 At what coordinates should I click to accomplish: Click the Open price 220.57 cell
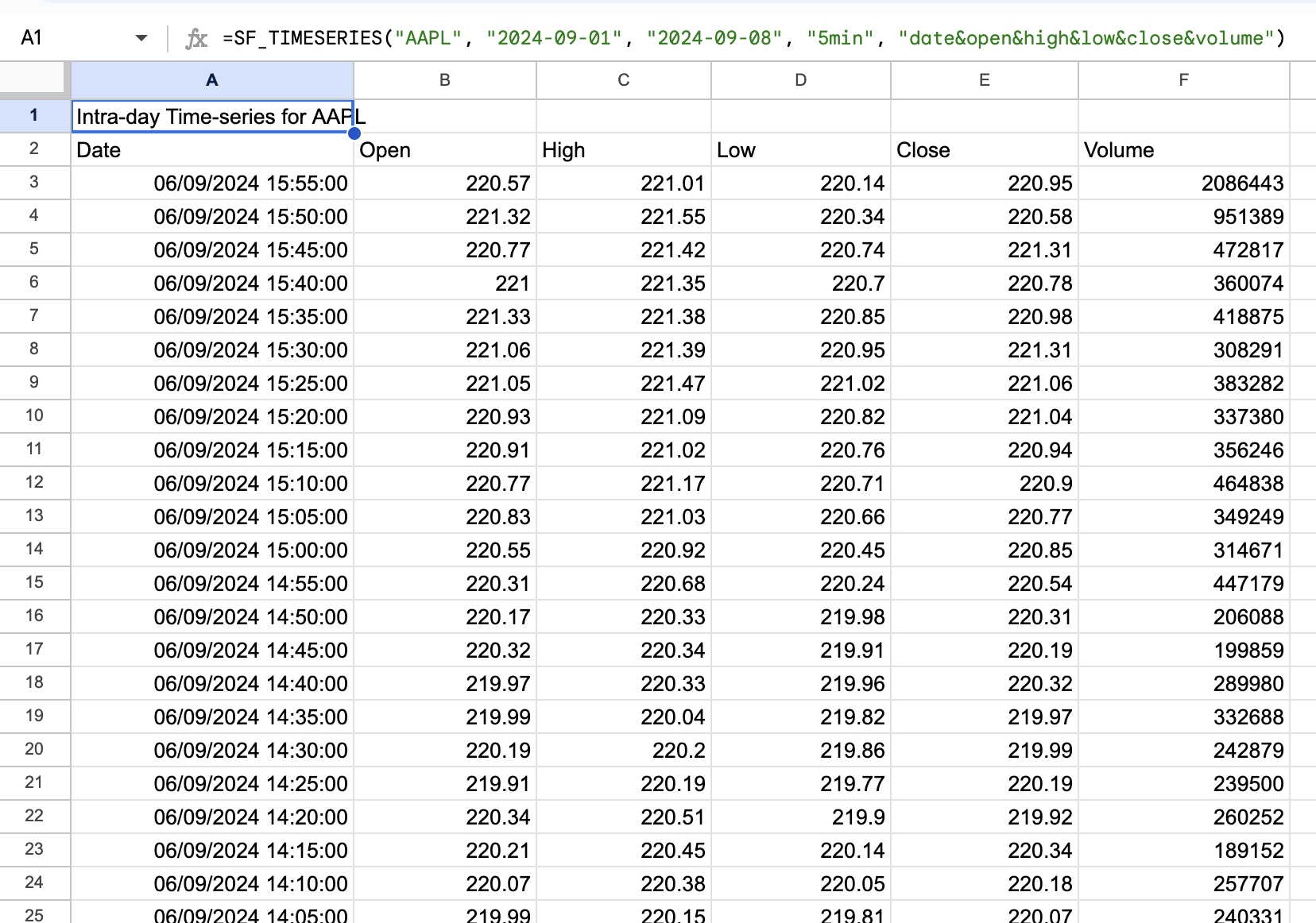pyautogui.click(x=443, y=183)
